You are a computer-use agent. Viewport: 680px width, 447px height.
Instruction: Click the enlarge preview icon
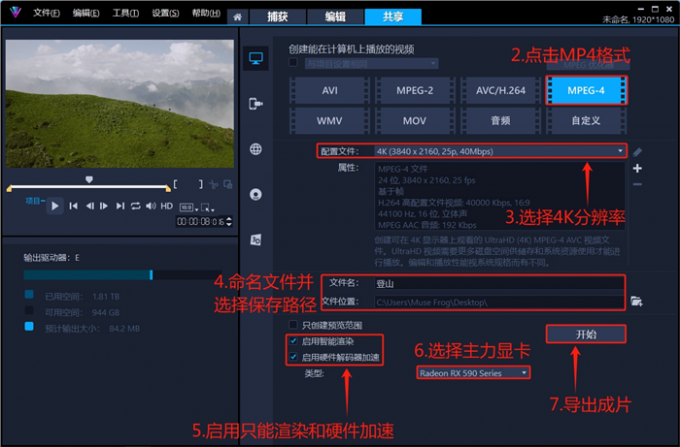(x=228, y=185)
